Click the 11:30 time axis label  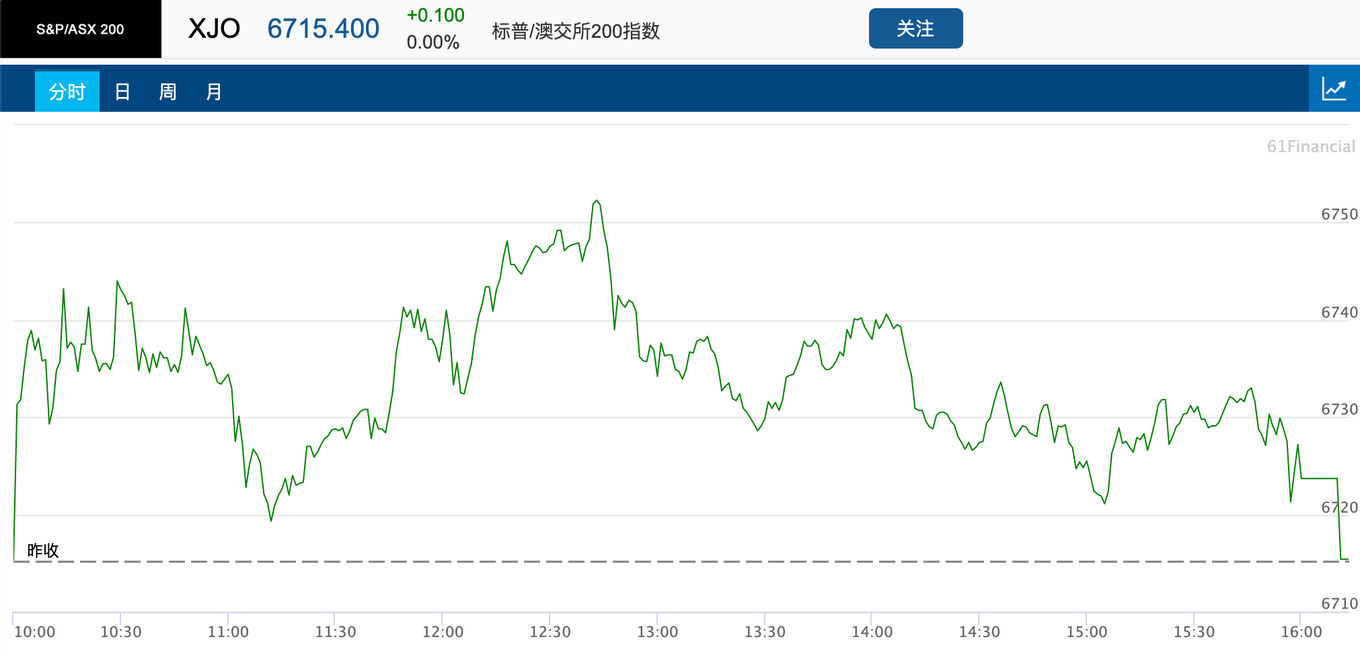click(x=336, y=632)
